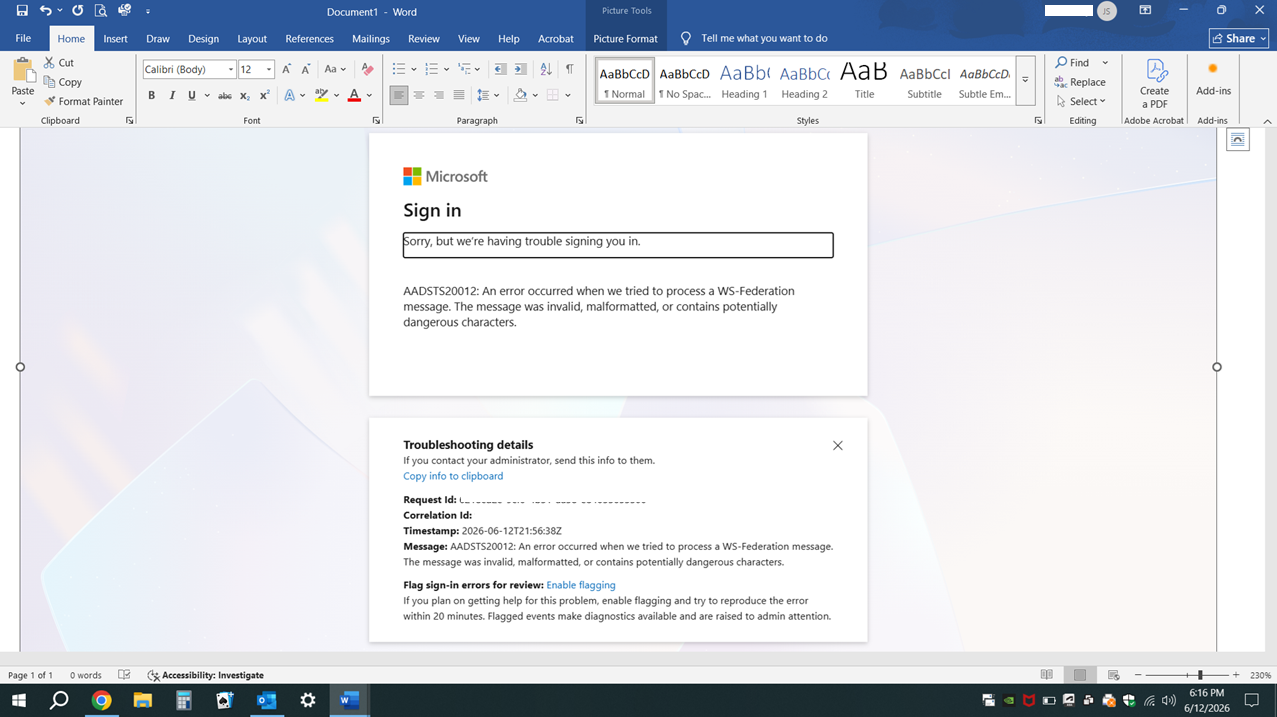
Task: Cut the selected content
Action: point(59,63)
